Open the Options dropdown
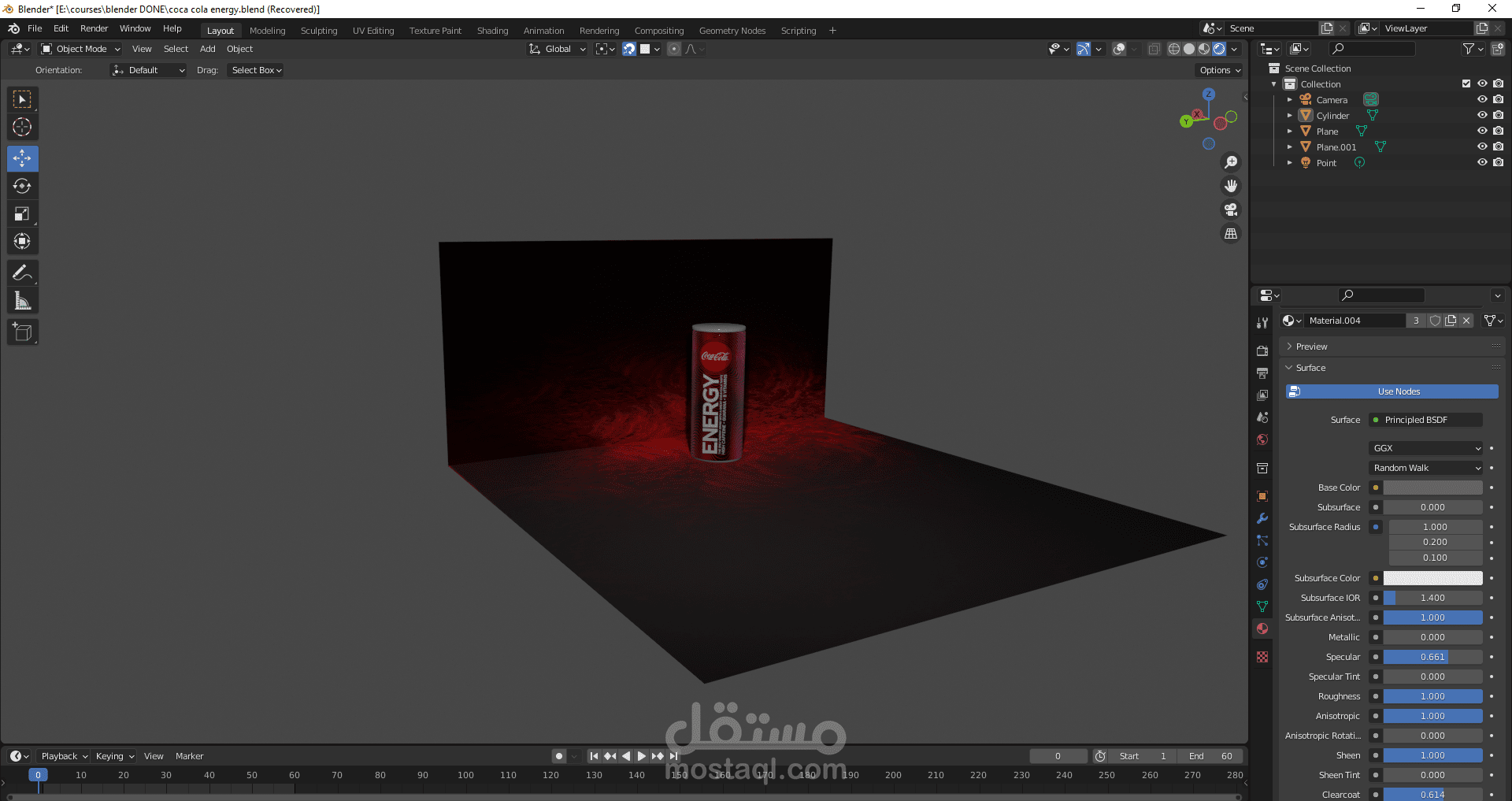The width and height of the screenshot is (1512, 801). coord(1220,70)
